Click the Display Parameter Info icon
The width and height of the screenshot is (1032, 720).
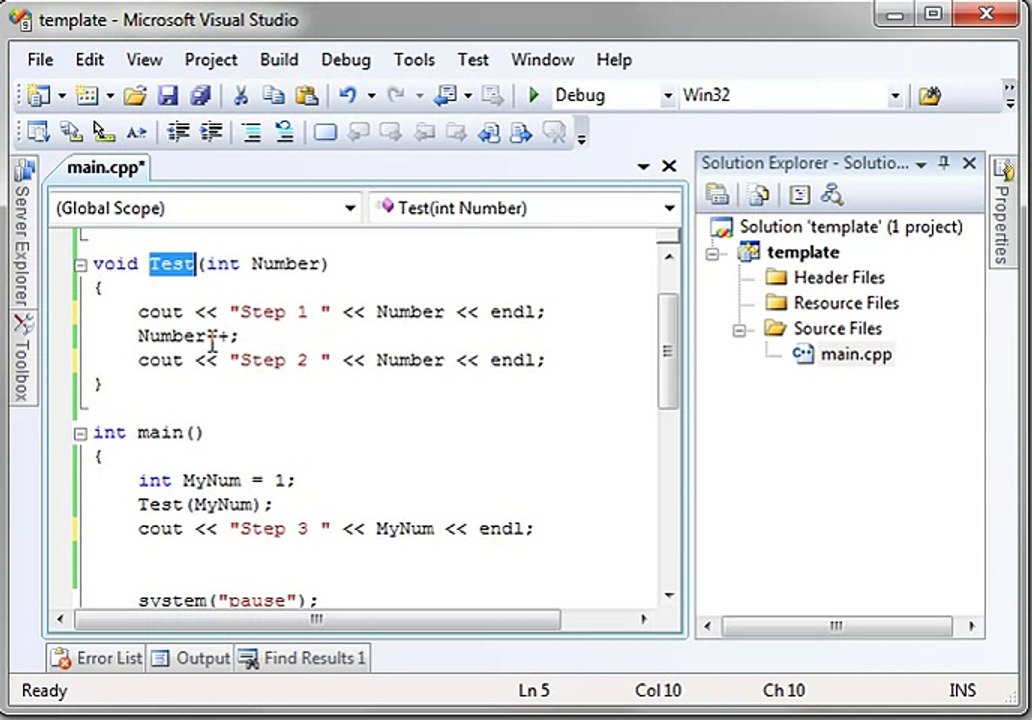click(71, 132)
